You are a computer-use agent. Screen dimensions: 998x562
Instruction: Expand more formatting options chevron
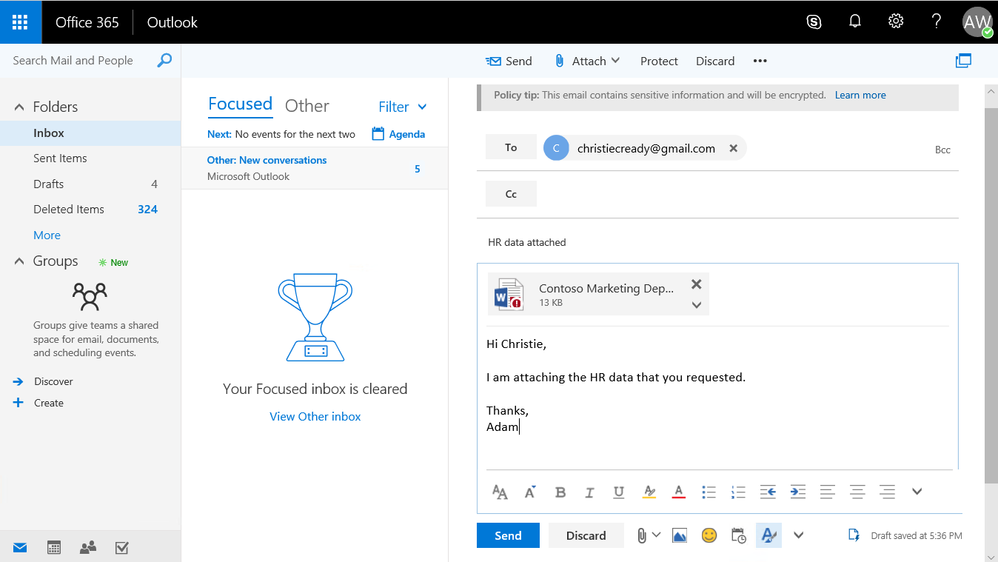[x=917, y=491]
